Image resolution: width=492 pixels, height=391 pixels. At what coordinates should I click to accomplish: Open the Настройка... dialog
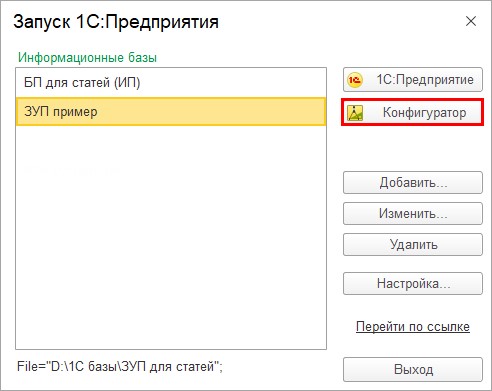coord(413,283)
